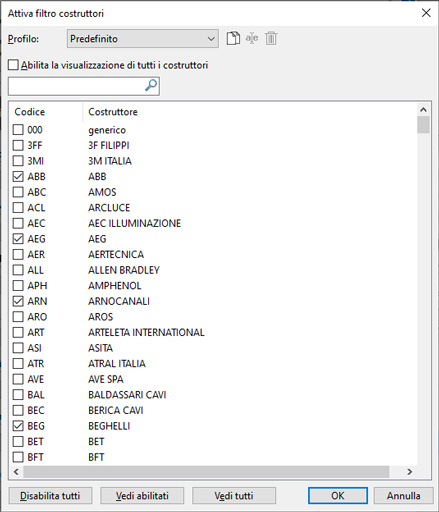Click the horizontal scrollbar thumb

(x=206, y=472)
